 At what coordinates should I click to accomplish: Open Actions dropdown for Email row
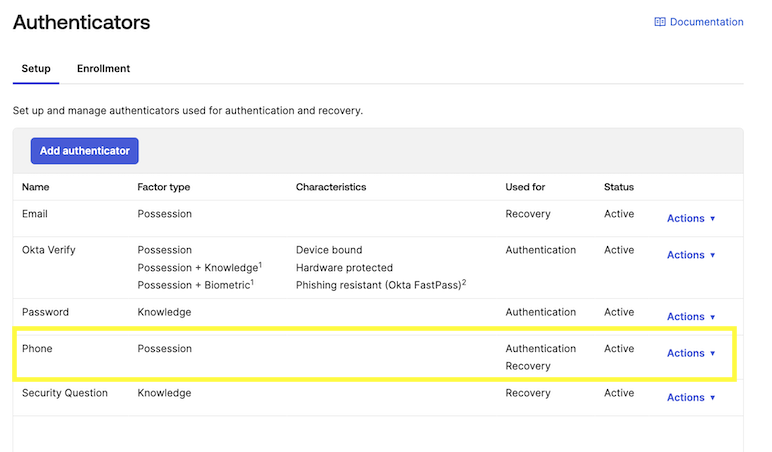691,218
